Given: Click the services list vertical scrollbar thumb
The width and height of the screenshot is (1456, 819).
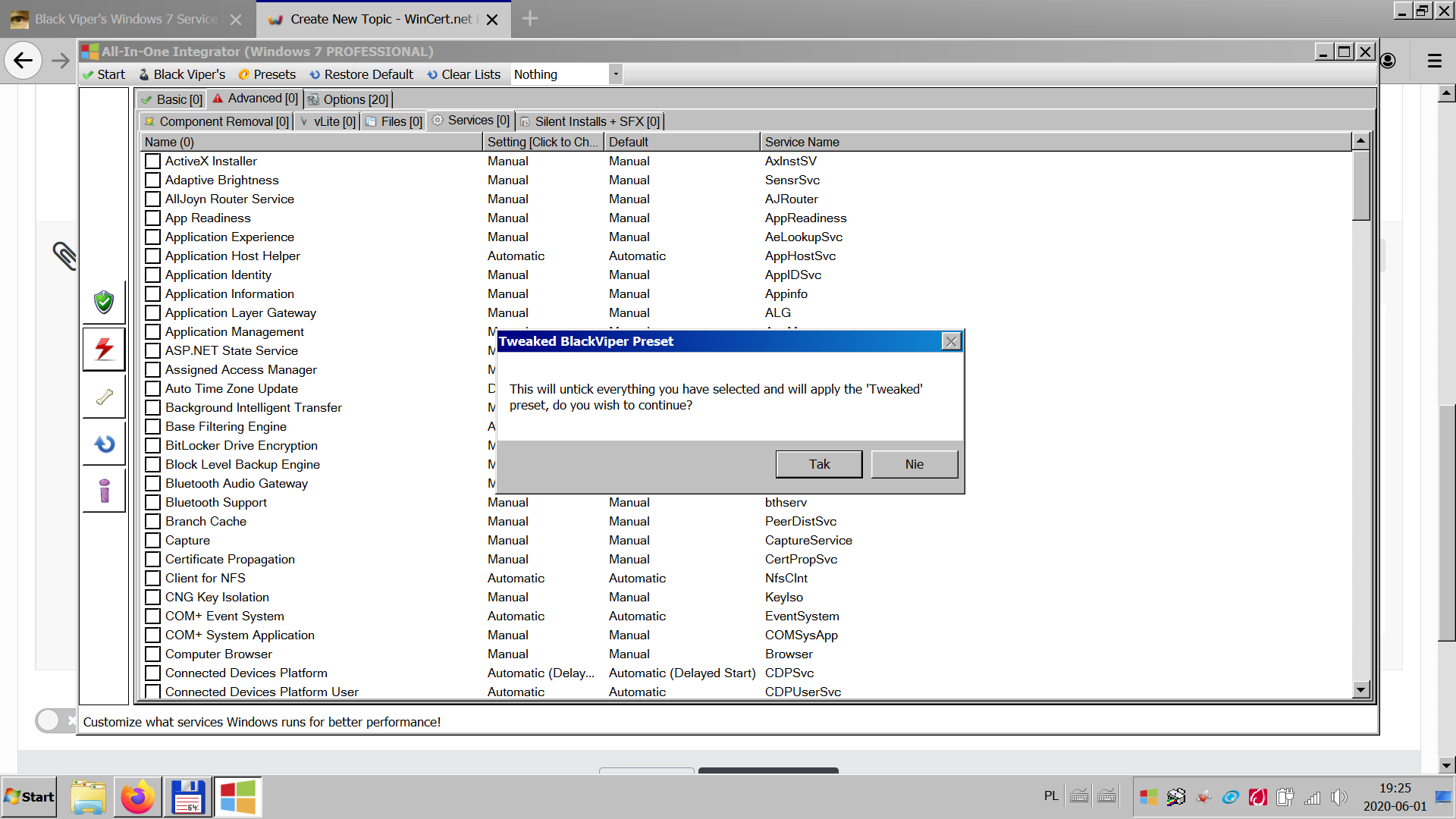Looking at the screenshot, I should [x=1360, y=186].
